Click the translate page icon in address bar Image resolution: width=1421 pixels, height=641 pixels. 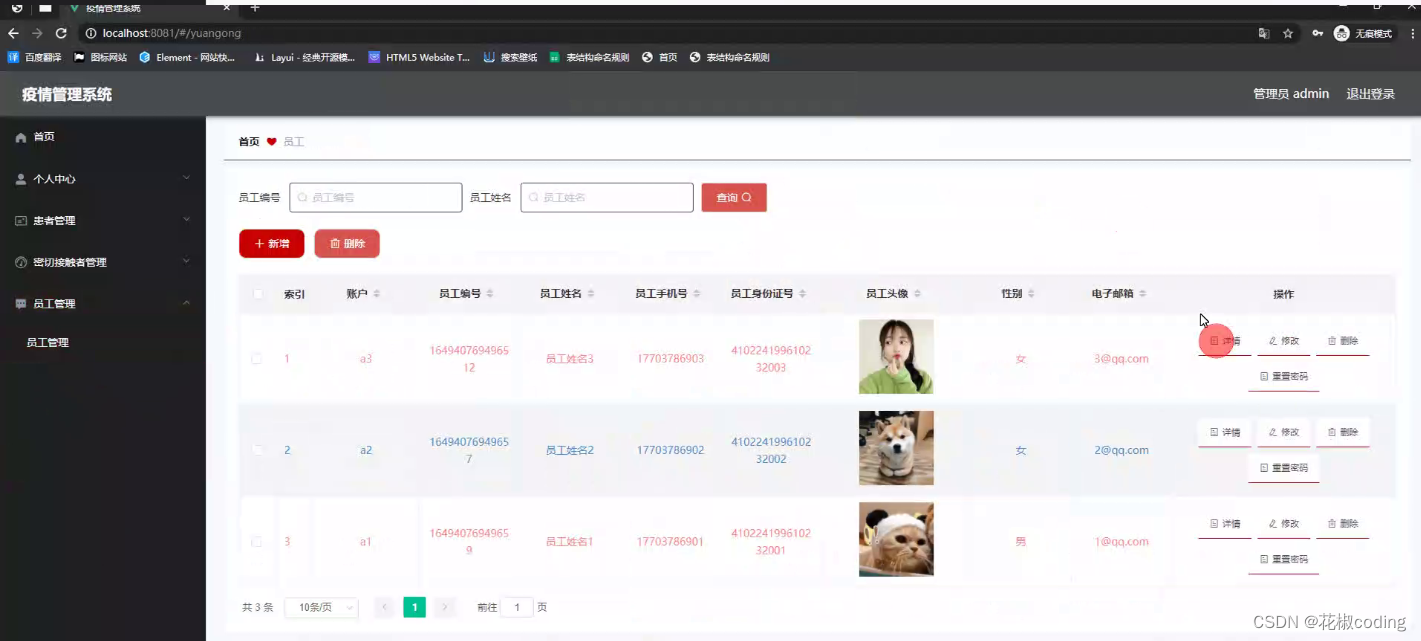1264,33
